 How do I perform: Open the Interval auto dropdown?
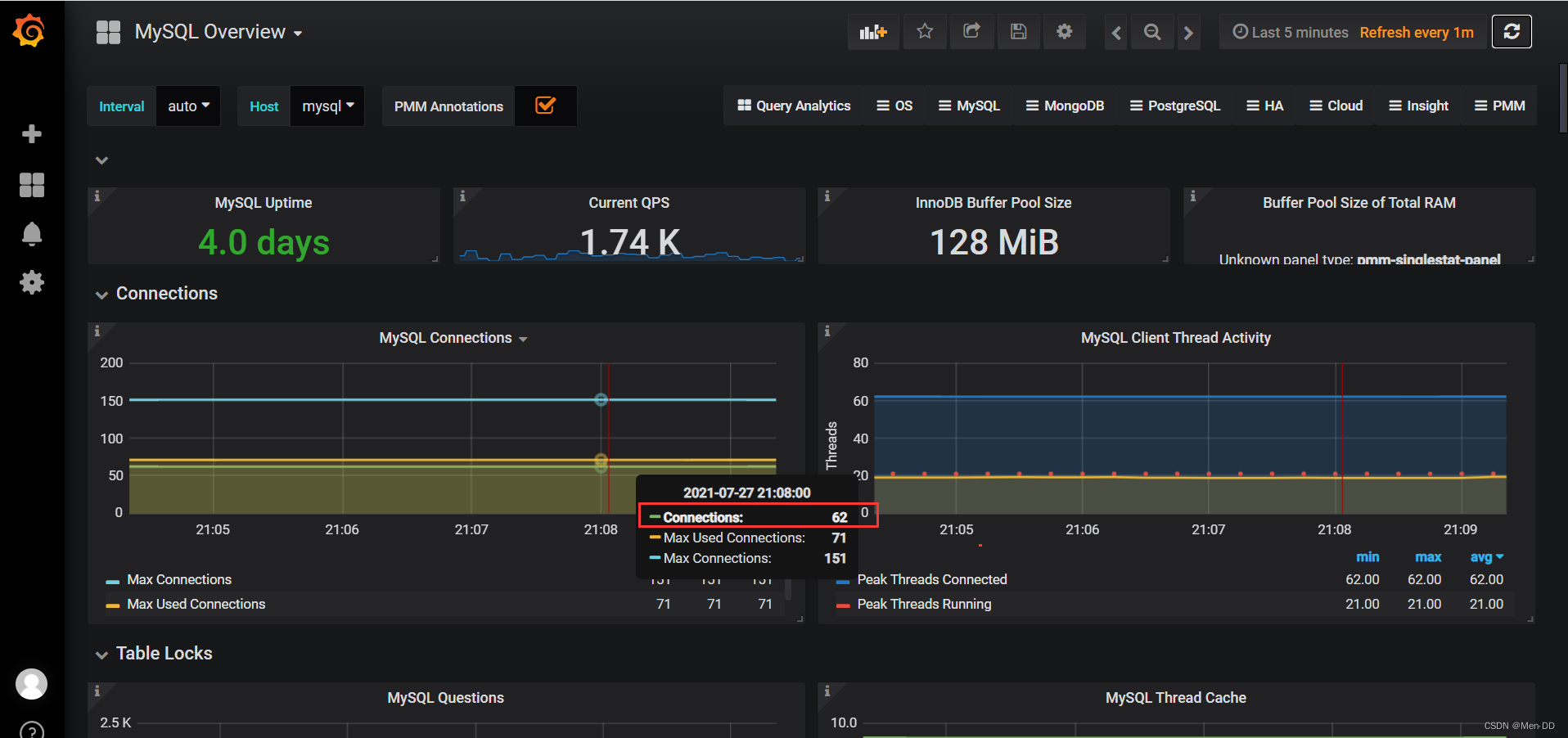tap(188, 106)
